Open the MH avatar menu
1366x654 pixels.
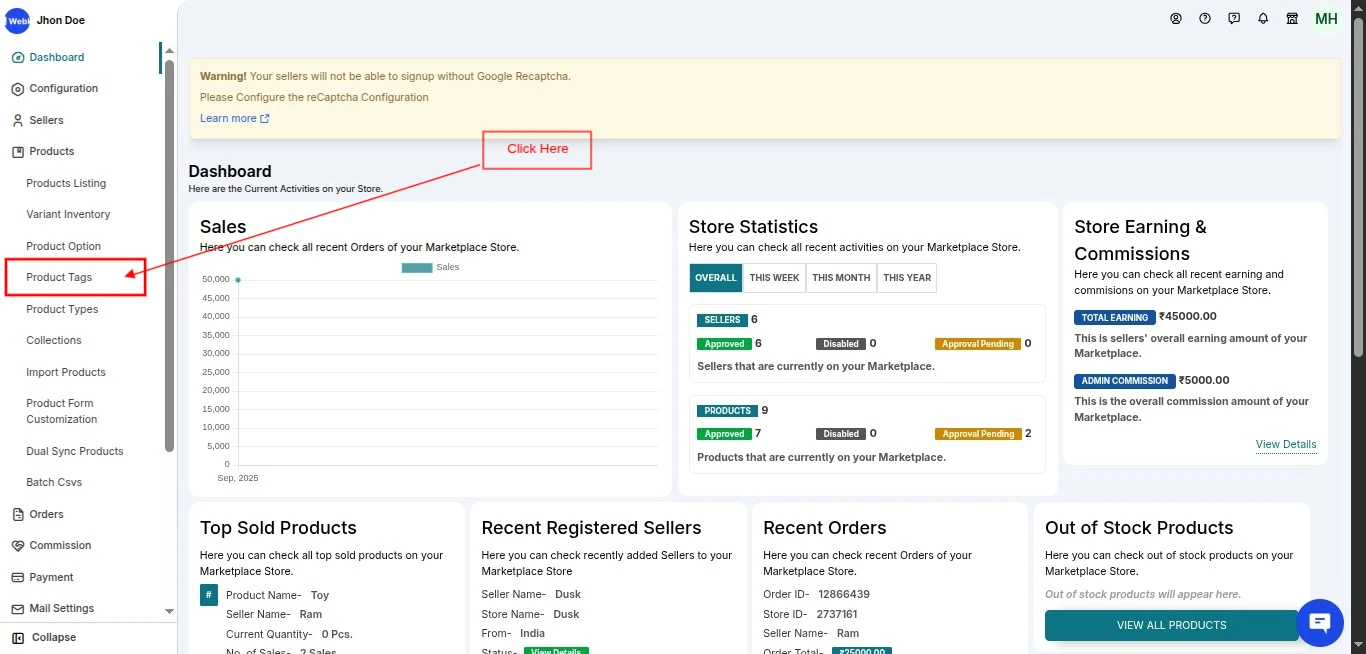point(1325,18)
